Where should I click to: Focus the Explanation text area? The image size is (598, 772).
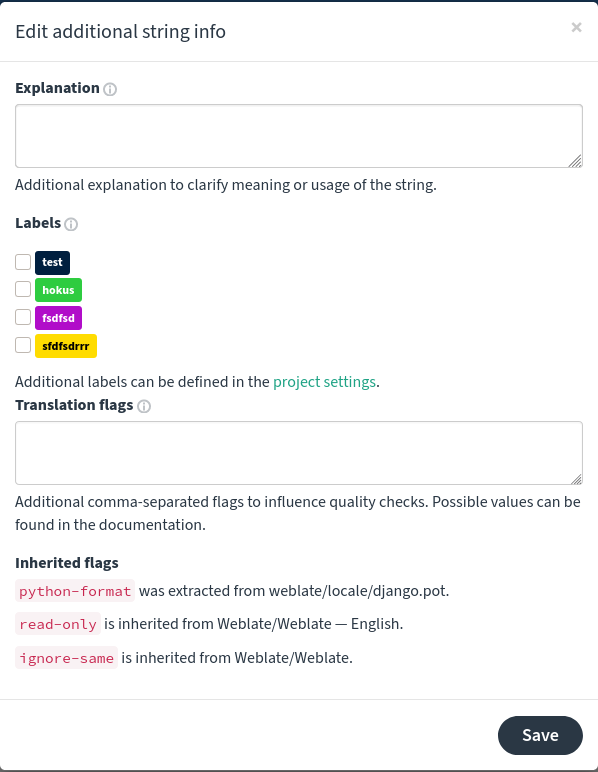pyautogui.click(x=299, y=136)
